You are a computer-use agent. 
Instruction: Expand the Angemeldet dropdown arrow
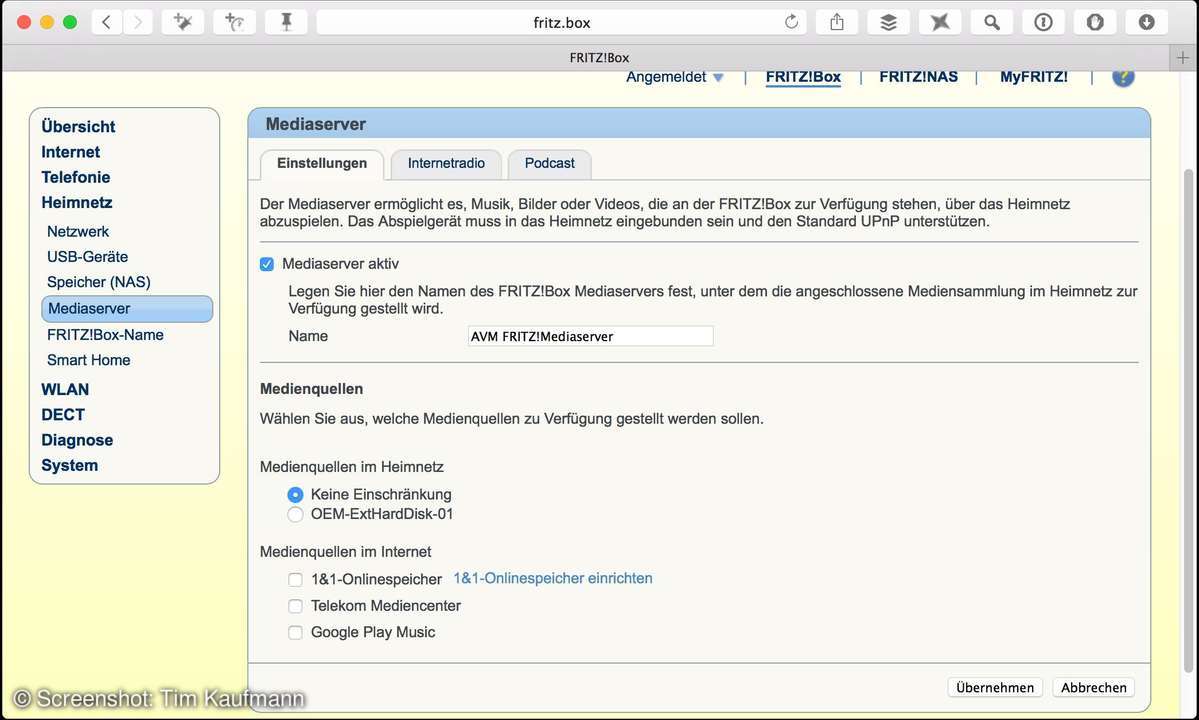[718, 77]
